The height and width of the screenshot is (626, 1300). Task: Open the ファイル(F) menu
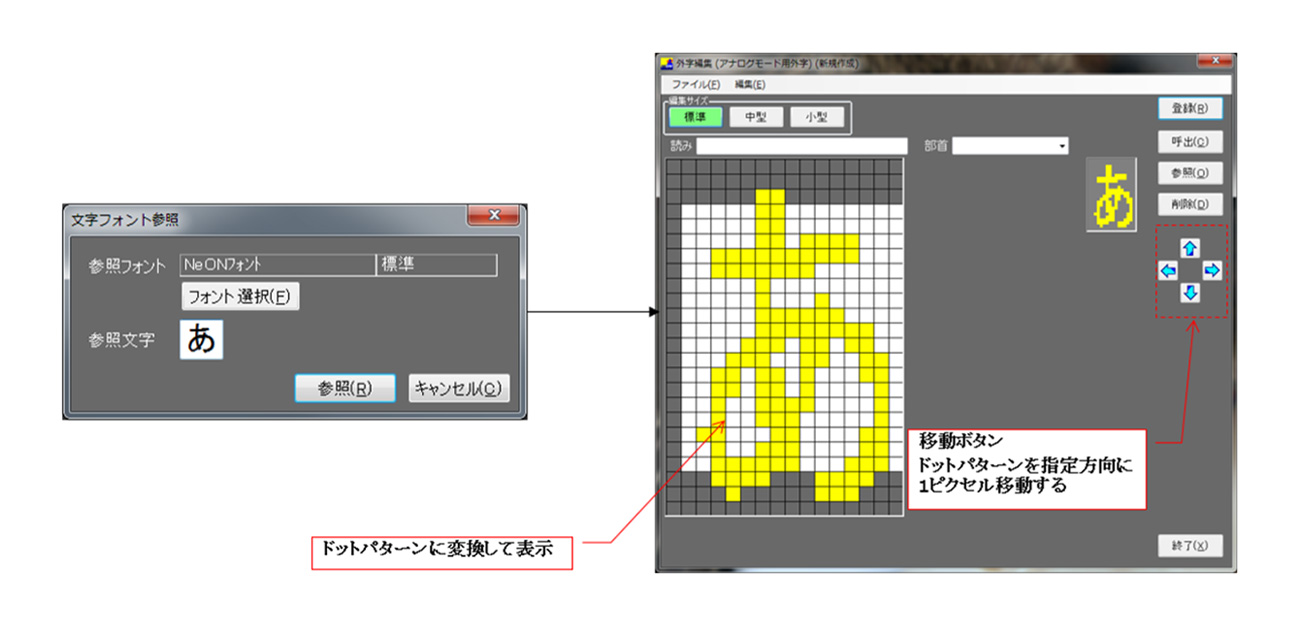click(x=695, y=85)
